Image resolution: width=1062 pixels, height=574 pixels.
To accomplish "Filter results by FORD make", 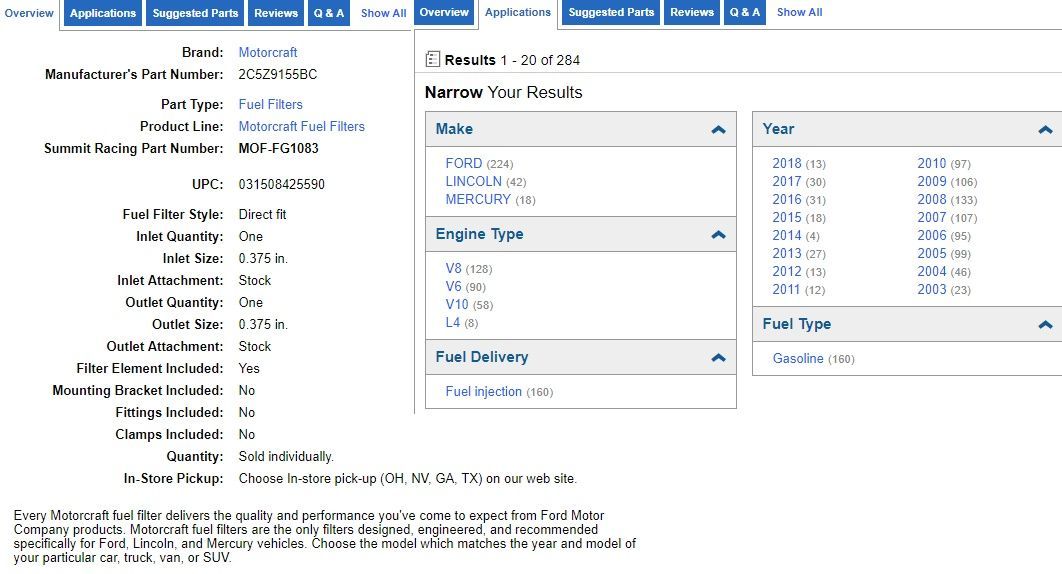I will point(464,163).
